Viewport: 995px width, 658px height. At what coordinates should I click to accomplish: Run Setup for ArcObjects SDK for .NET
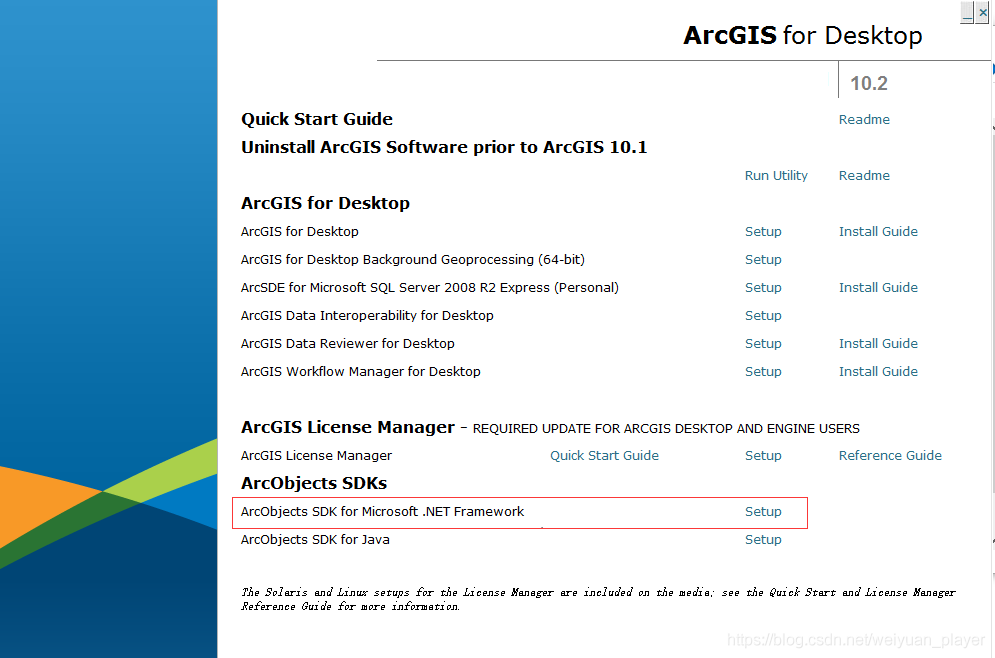coord(763,511)
